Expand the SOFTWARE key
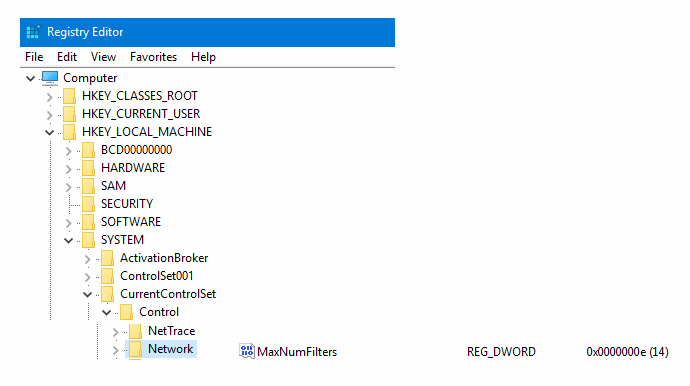Image resolution: width=690 pixels, height=386 pixels. tap(69, 223)
